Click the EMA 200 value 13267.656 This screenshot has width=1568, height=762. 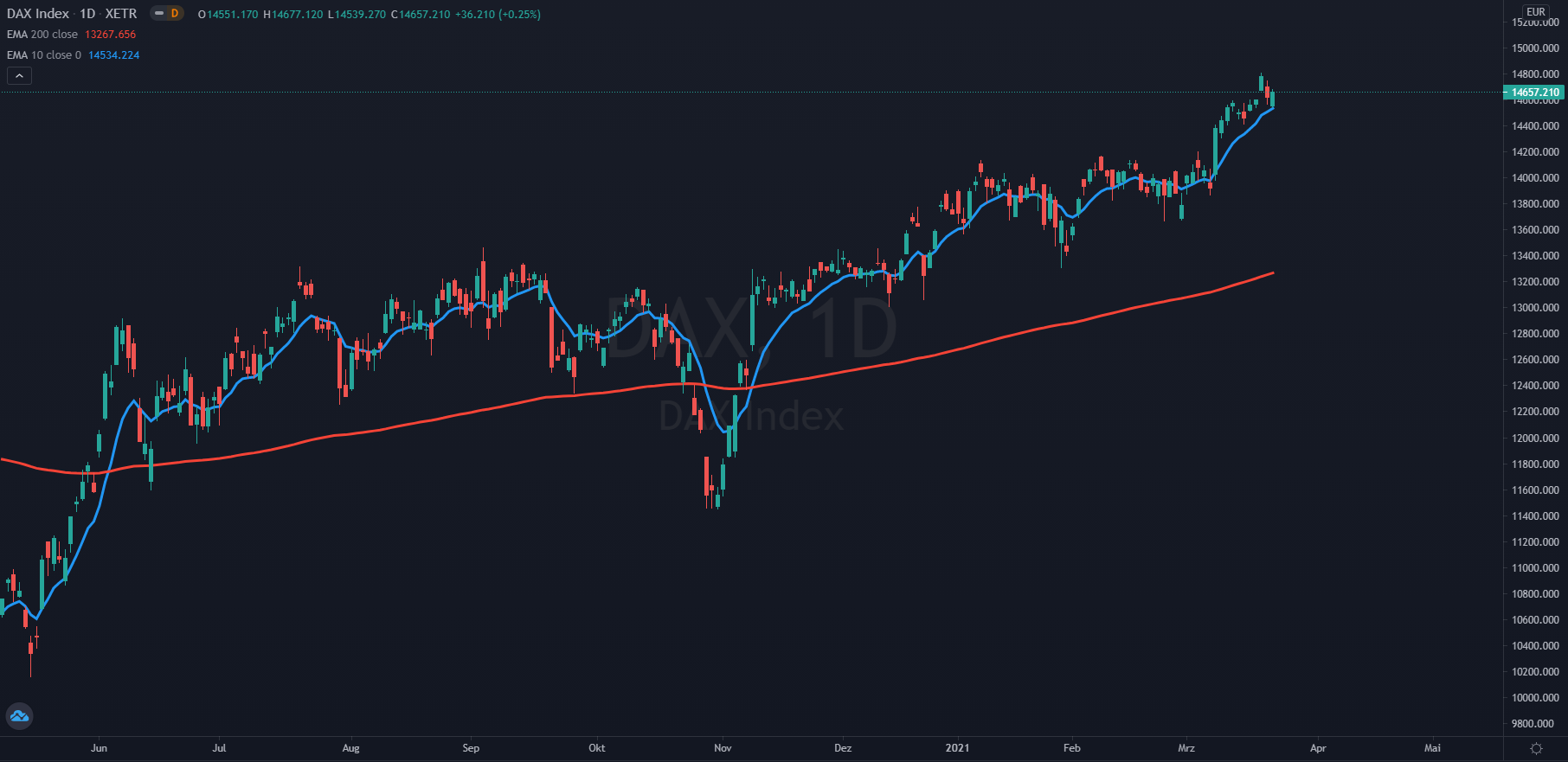click(111, 35)
